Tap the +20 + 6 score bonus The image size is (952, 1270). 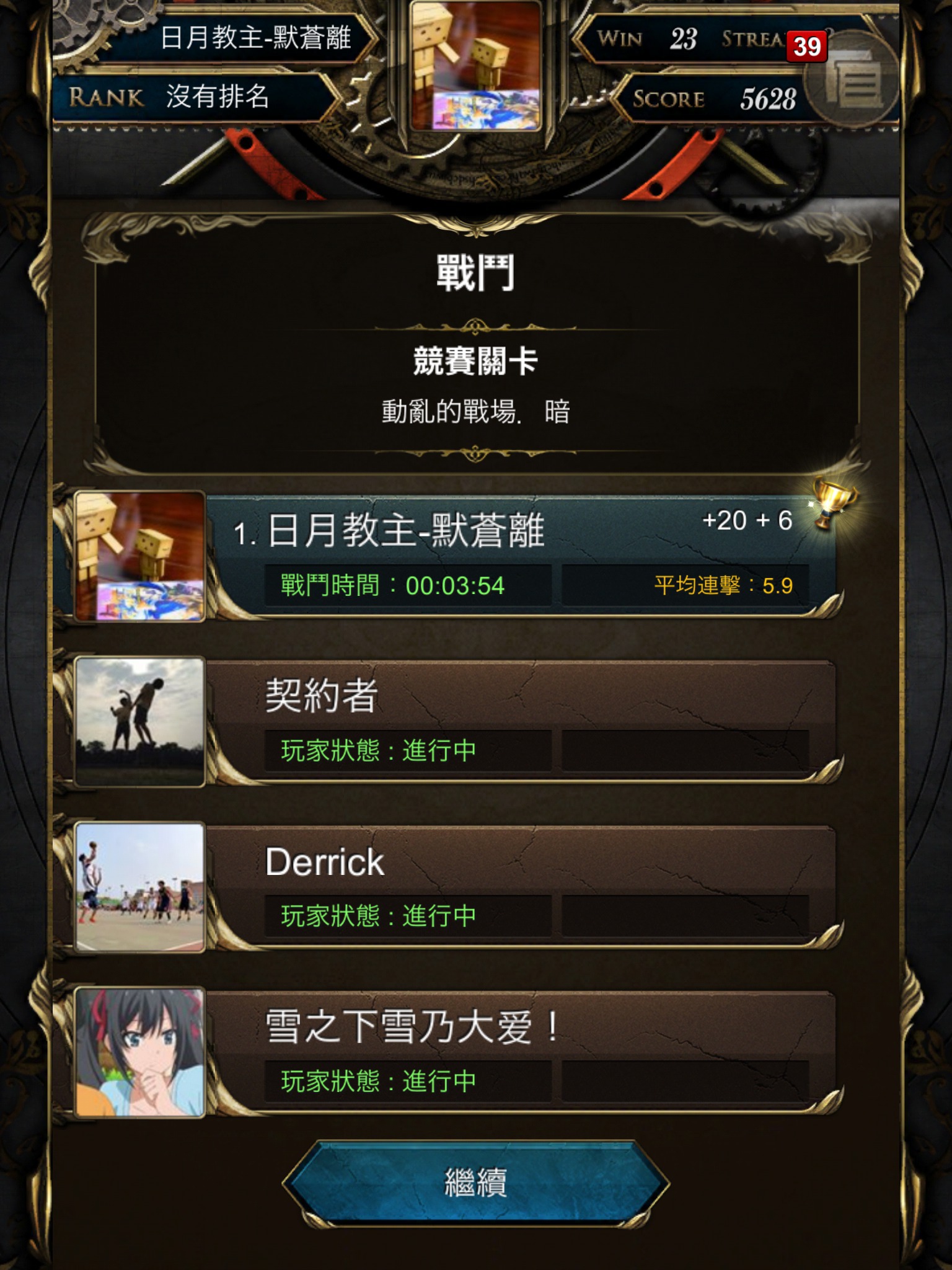tap(747, 520)
